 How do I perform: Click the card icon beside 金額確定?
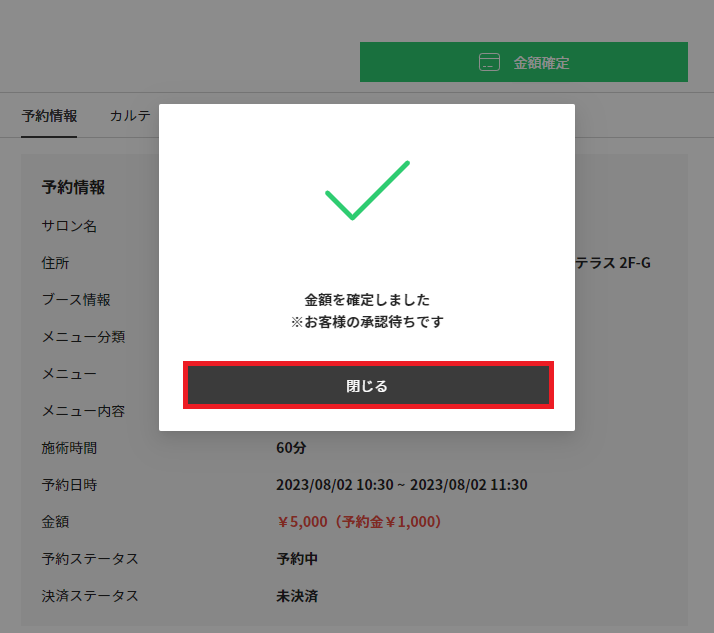pos(489,62)
